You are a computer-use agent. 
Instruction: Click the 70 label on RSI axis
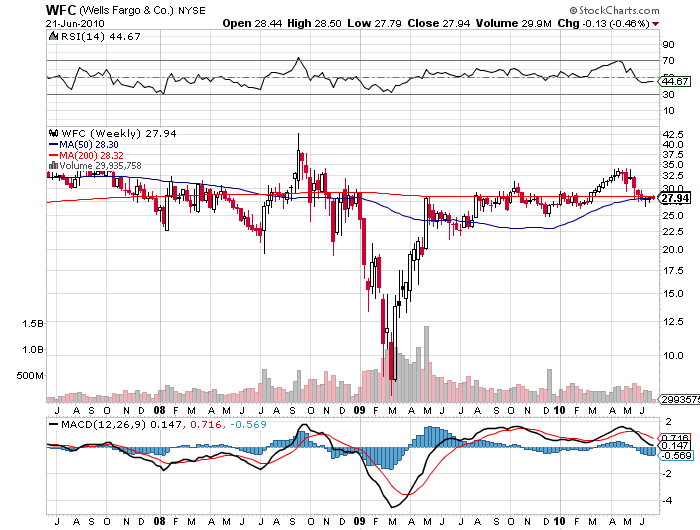click(x=669, y=61)
